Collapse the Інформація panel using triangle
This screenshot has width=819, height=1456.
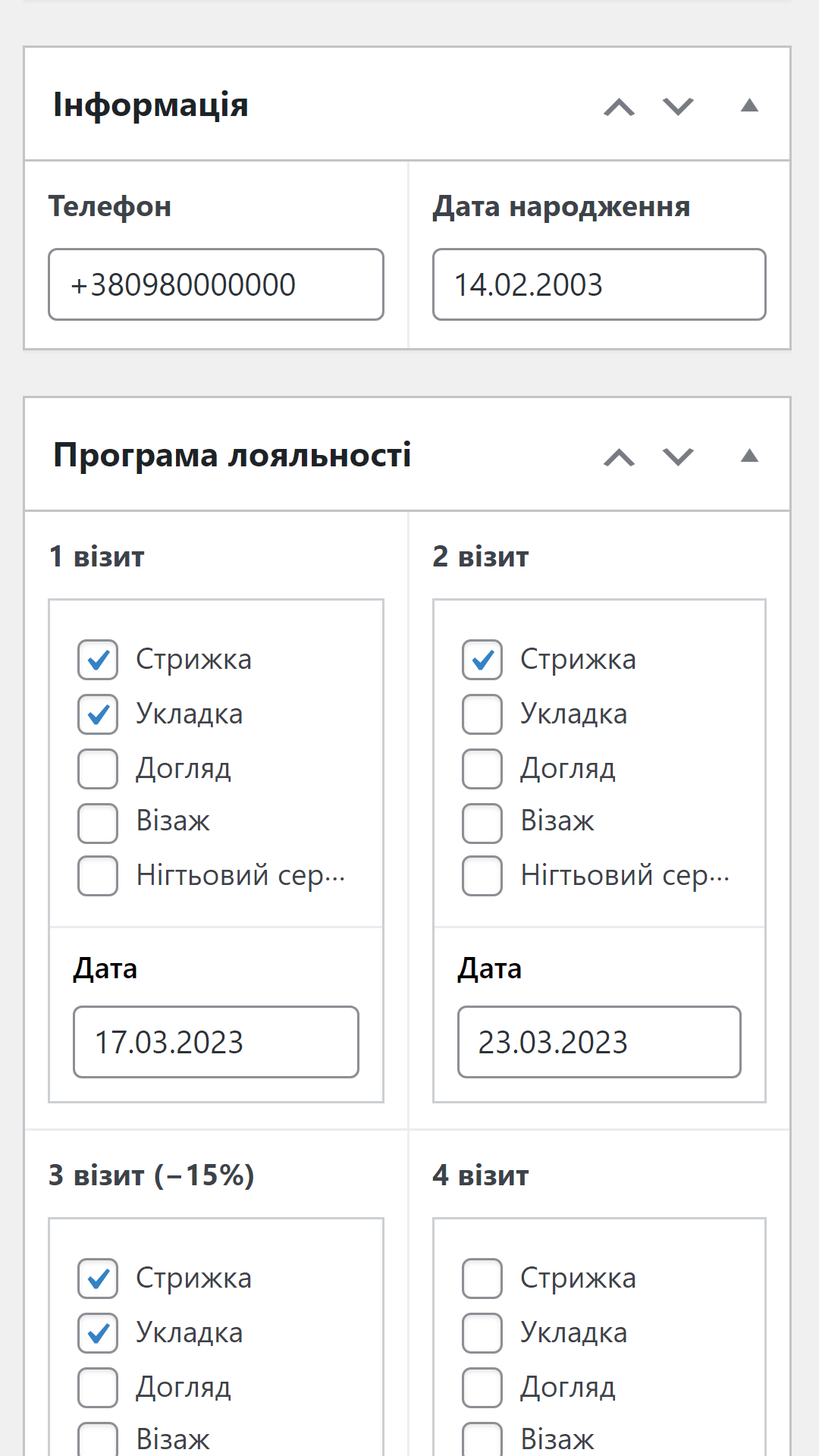click(x=749, y=105)
